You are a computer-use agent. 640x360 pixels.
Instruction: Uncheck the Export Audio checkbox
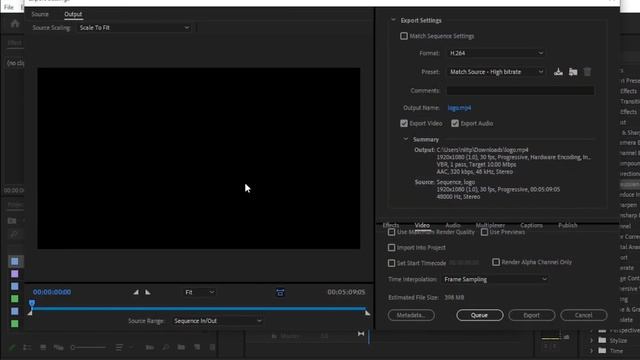pos(455,123)
